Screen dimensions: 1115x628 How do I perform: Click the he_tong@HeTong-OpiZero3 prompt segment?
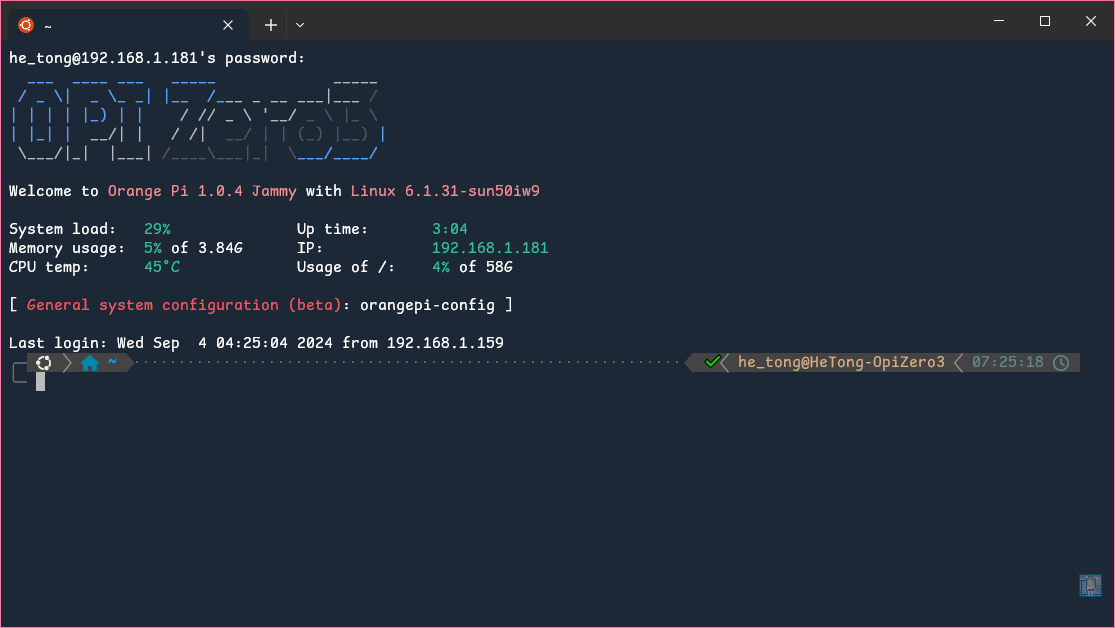840,362
